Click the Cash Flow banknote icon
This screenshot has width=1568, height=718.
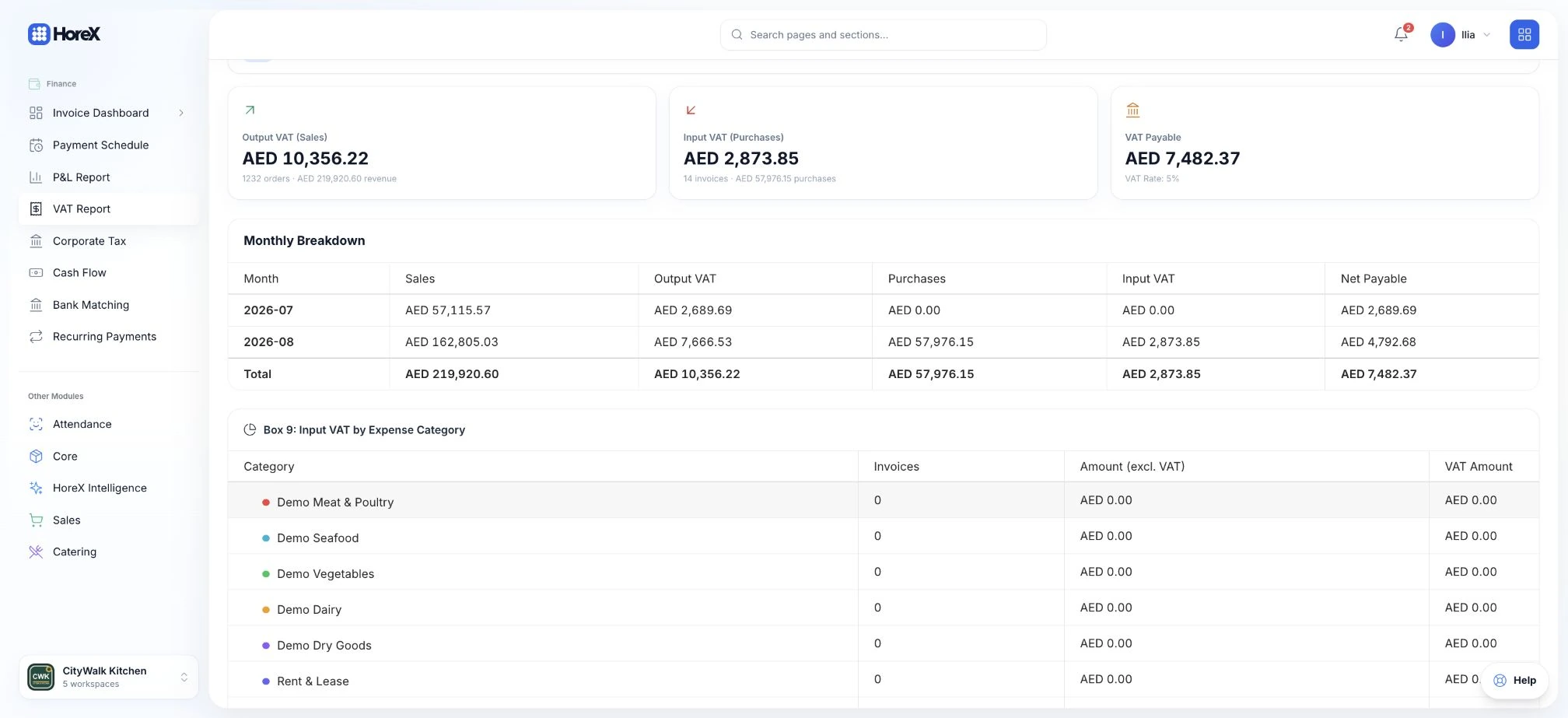click(36, 273)
